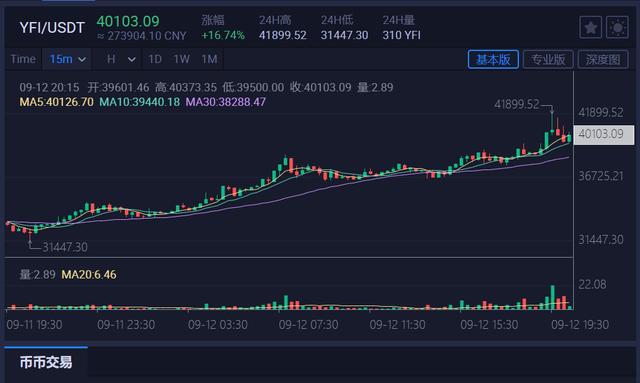Screen dimensions: 640x383
Task: Click the 31447.30 low price marker on chart
Action: (x=65, y=247)
